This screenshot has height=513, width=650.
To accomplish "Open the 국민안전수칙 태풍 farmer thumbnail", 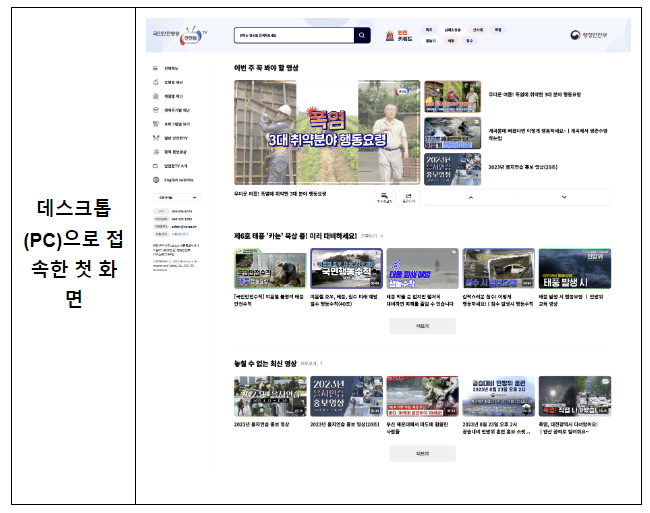I will (x=270, y=269).
